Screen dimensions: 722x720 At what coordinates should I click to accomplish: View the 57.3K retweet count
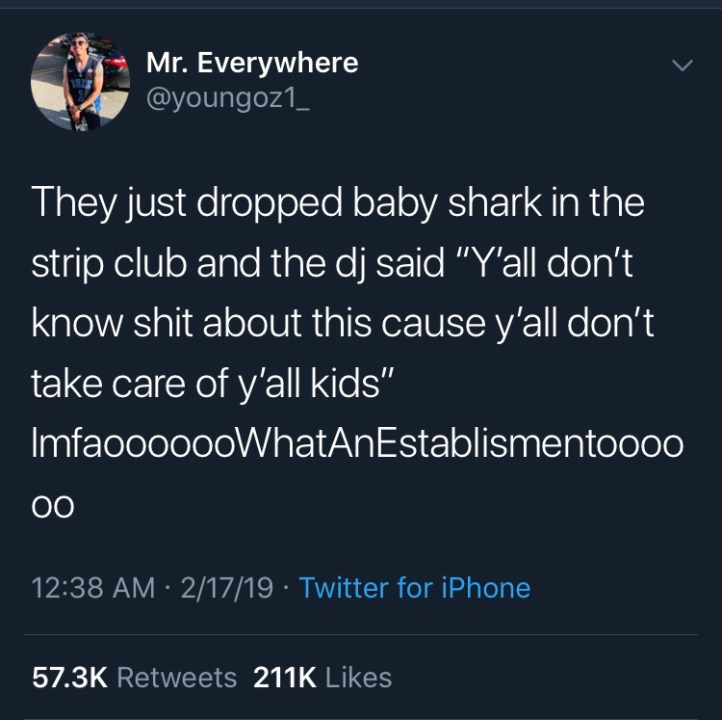[x=70, y=678]
